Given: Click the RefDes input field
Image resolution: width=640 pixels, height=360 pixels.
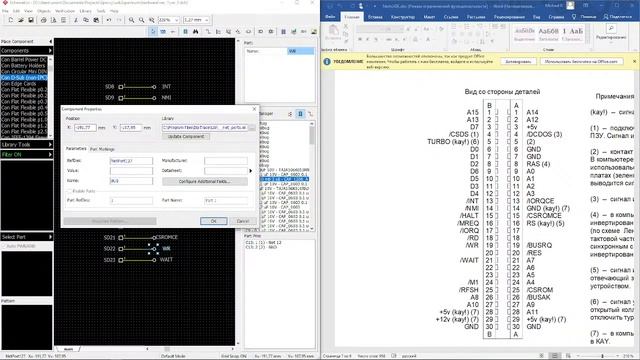Looking at the screenshot, I should (x=131, y=161).
